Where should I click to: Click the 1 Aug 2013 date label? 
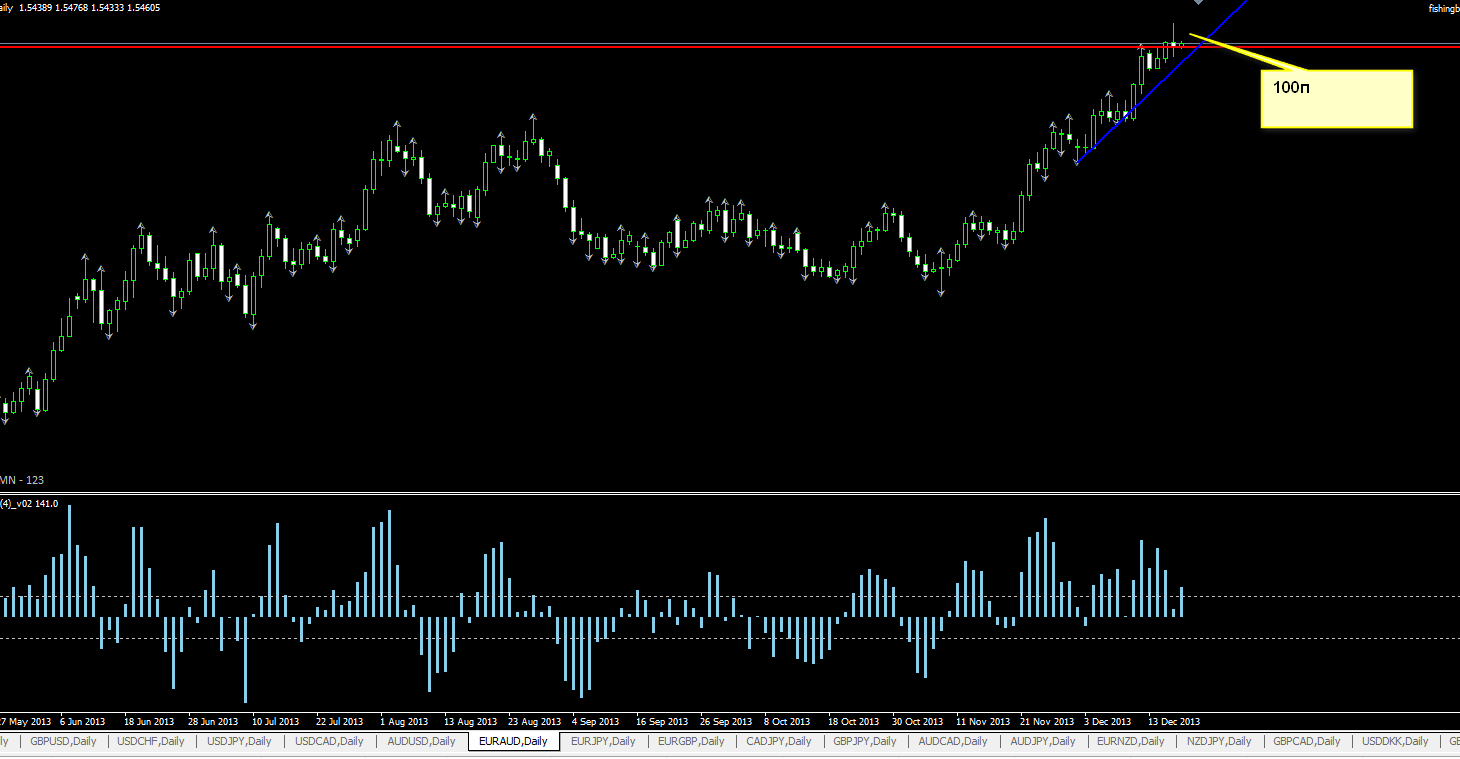pos(404,721)
